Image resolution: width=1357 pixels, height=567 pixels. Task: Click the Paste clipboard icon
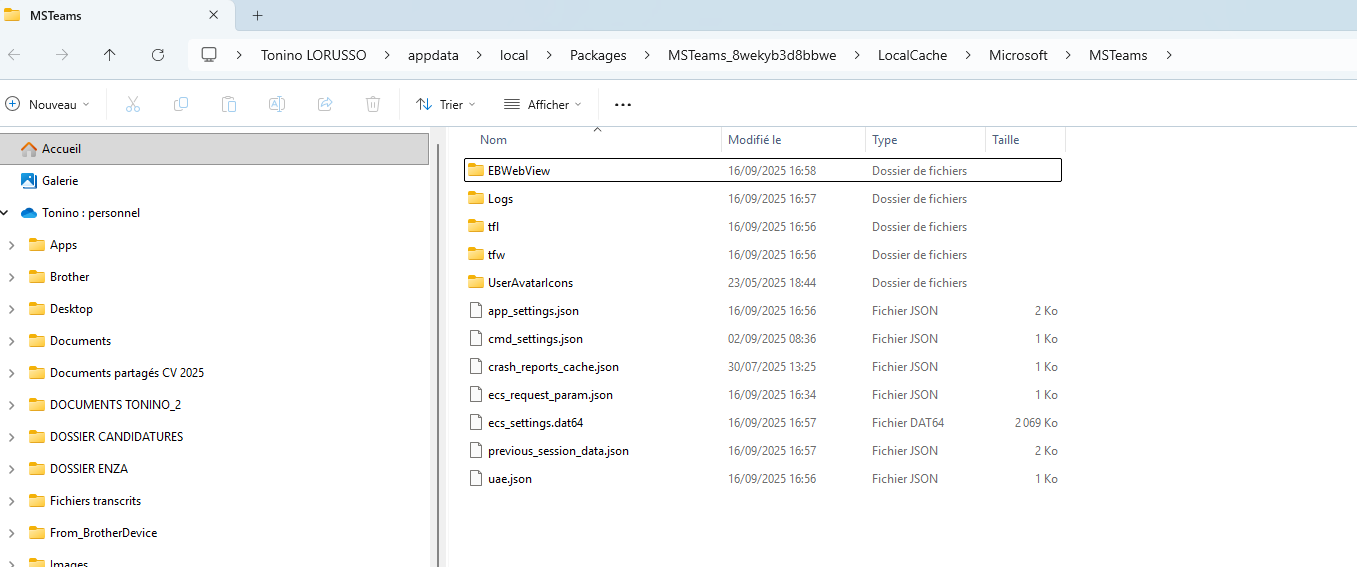[228, 104]
